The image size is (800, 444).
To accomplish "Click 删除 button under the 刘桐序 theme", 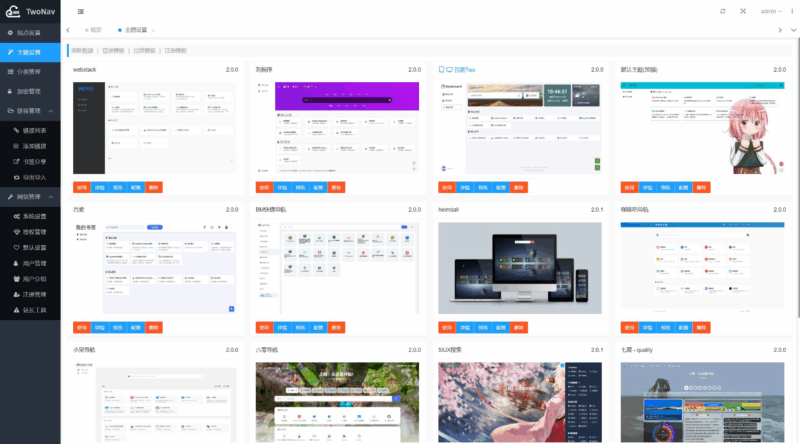I will click(336, 187).
